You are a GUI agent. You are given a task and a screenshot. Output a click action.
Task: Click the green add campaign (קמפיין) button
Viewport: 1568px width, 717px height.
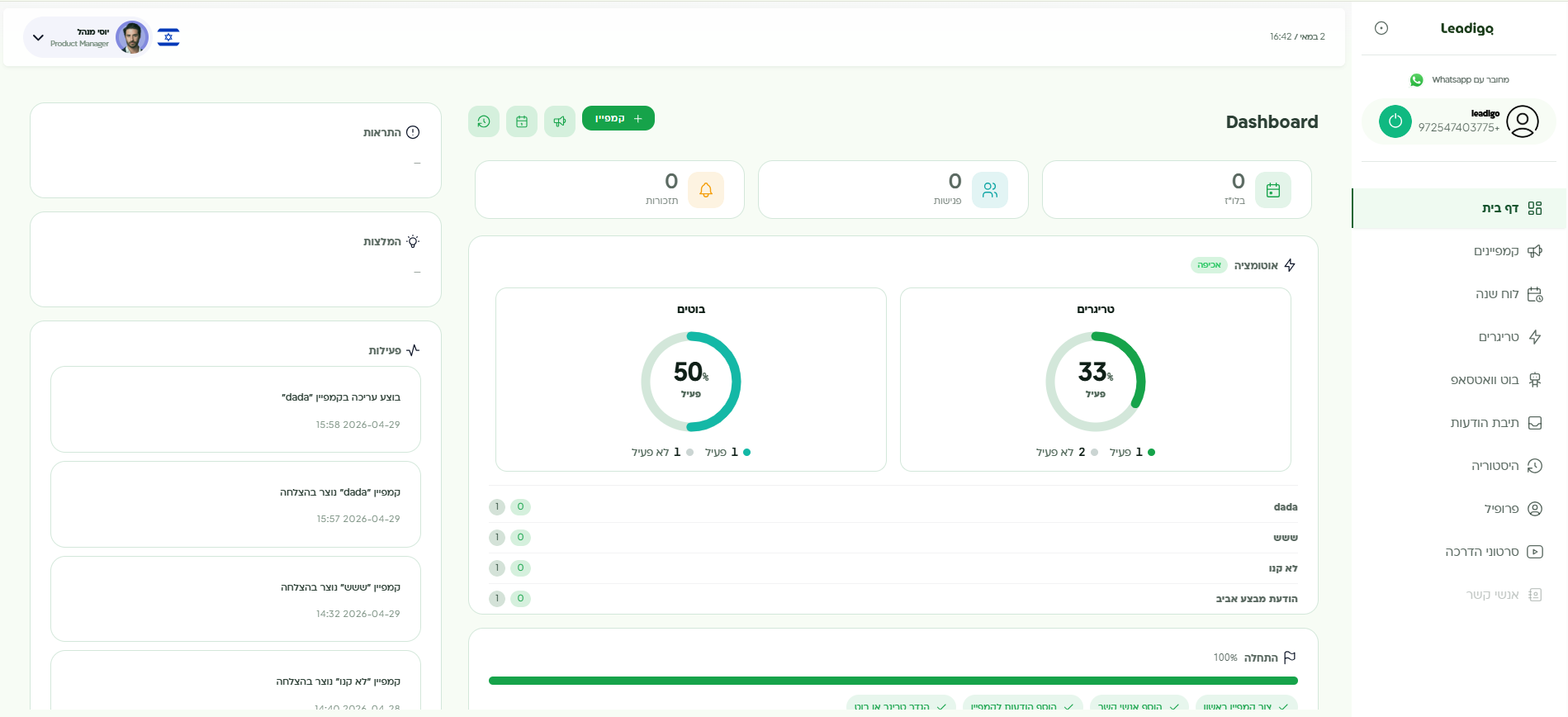(618, 118)
